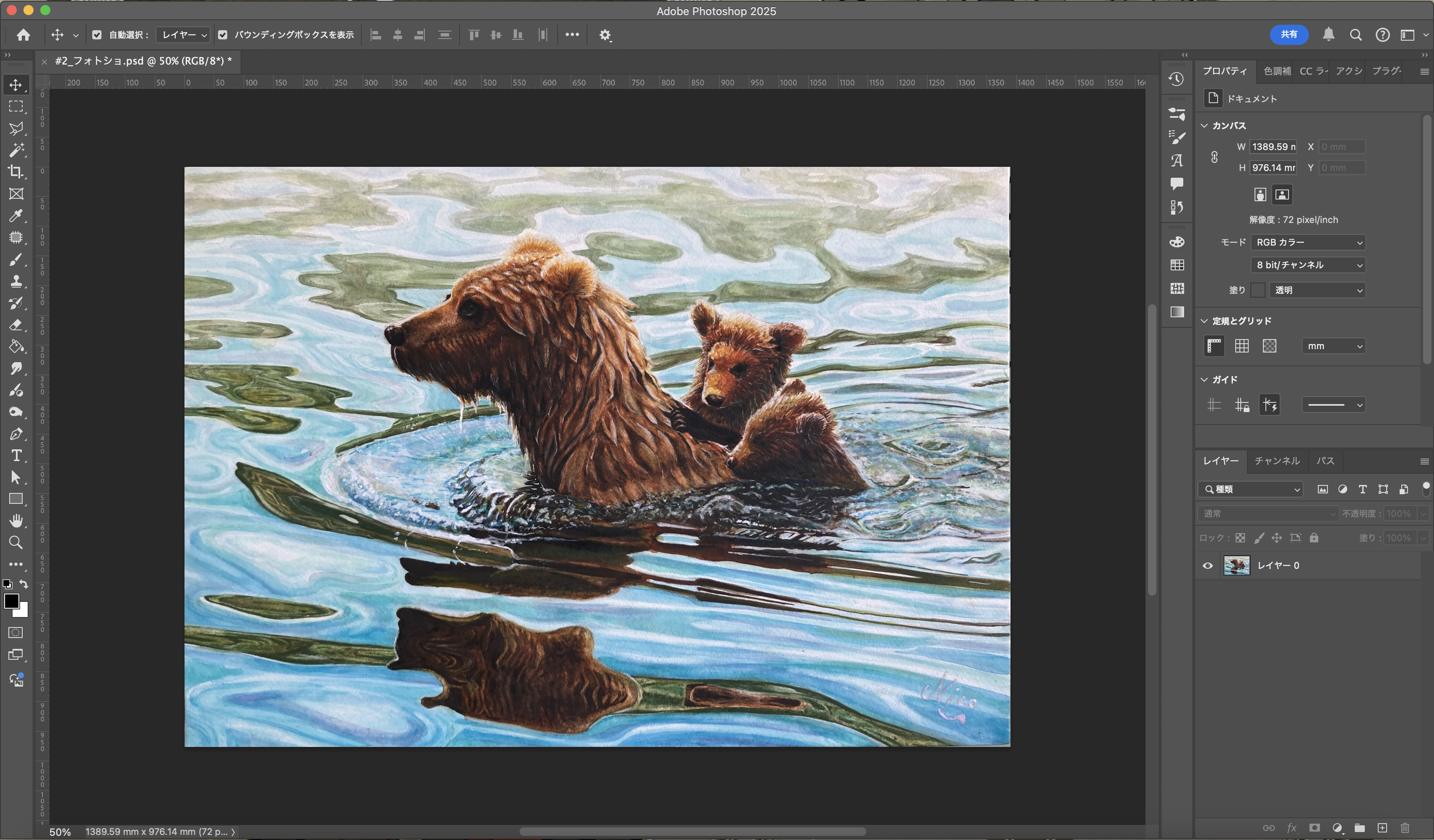Add a layer mask button
The height and width of the screenshot is (840, 1434).
coord(1314,827)
